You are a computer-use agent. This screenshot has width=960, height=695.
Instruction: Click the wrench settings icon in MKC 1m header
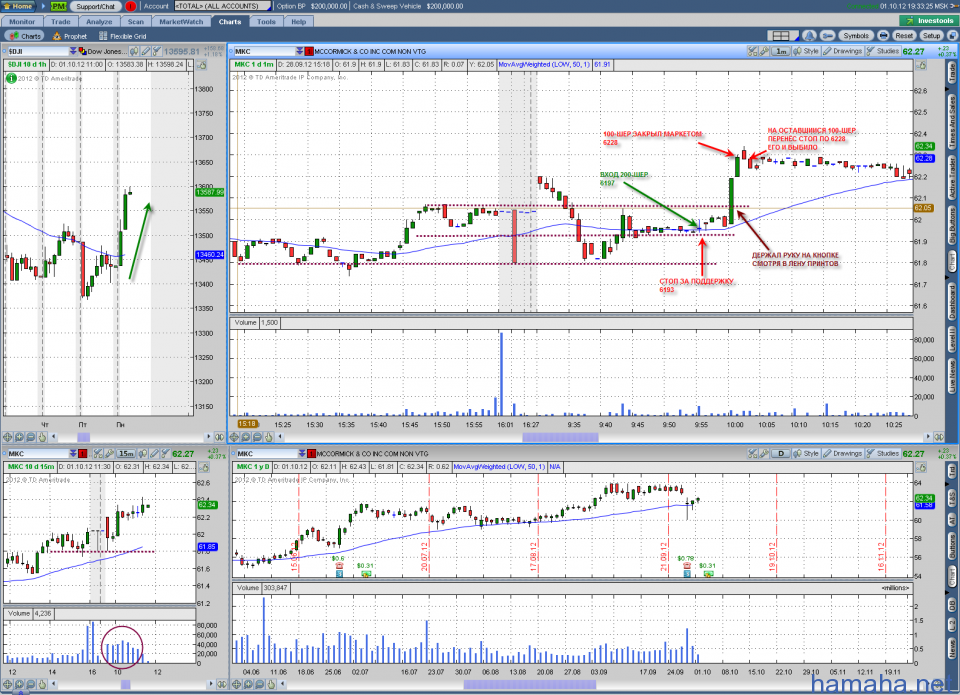coord(764,51)
